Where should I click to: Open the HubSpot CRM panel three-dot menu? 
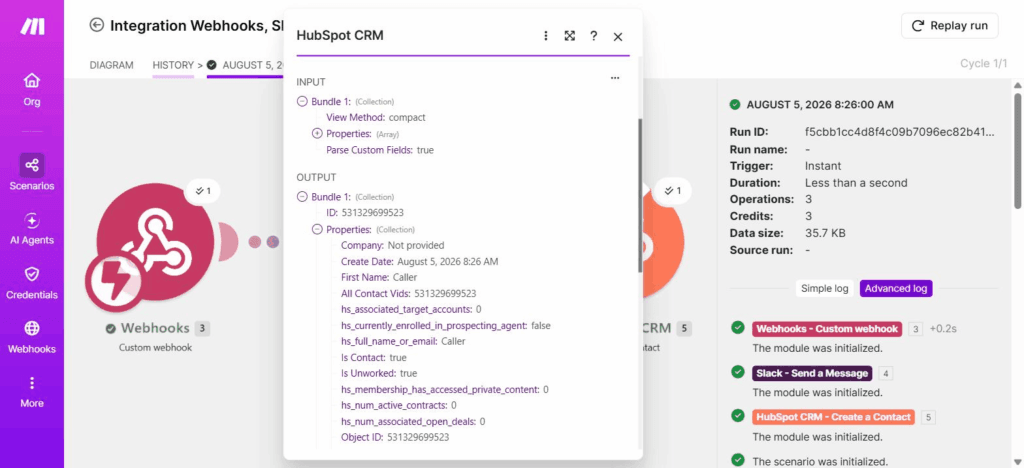[x=545, y=36]
